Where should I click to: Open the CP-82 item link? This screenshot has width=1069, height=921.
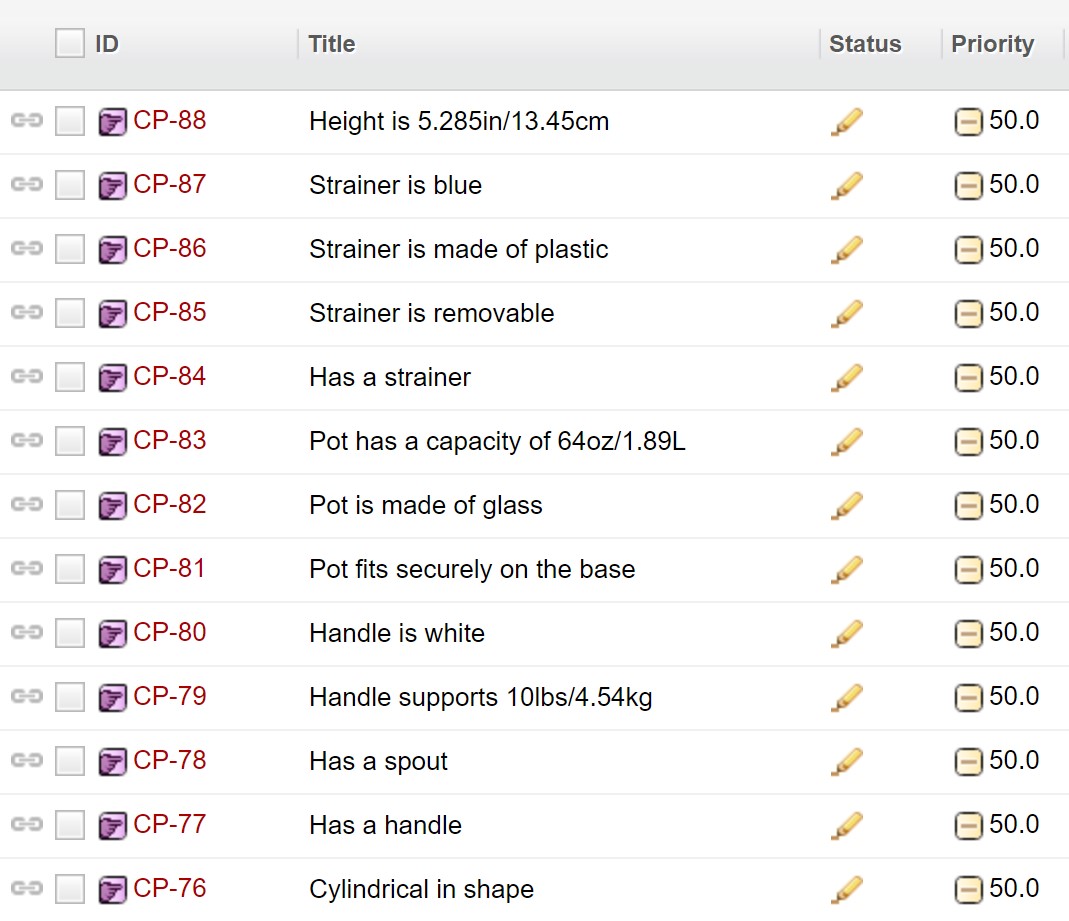pyautogui.click(x=169, y=505)
